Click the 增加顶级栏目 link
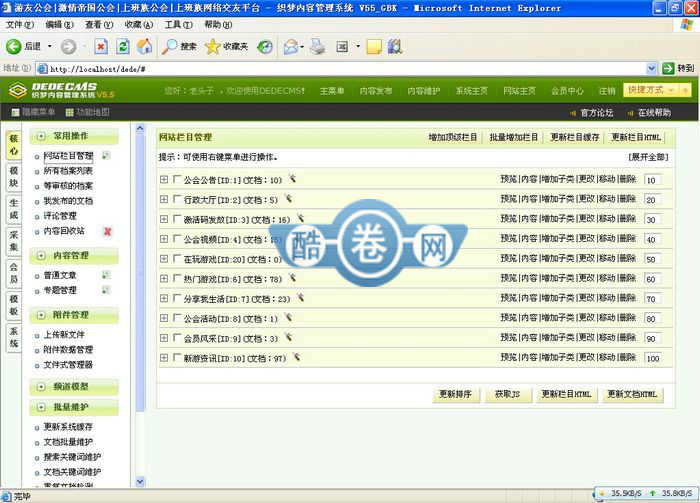 point(453,137)
